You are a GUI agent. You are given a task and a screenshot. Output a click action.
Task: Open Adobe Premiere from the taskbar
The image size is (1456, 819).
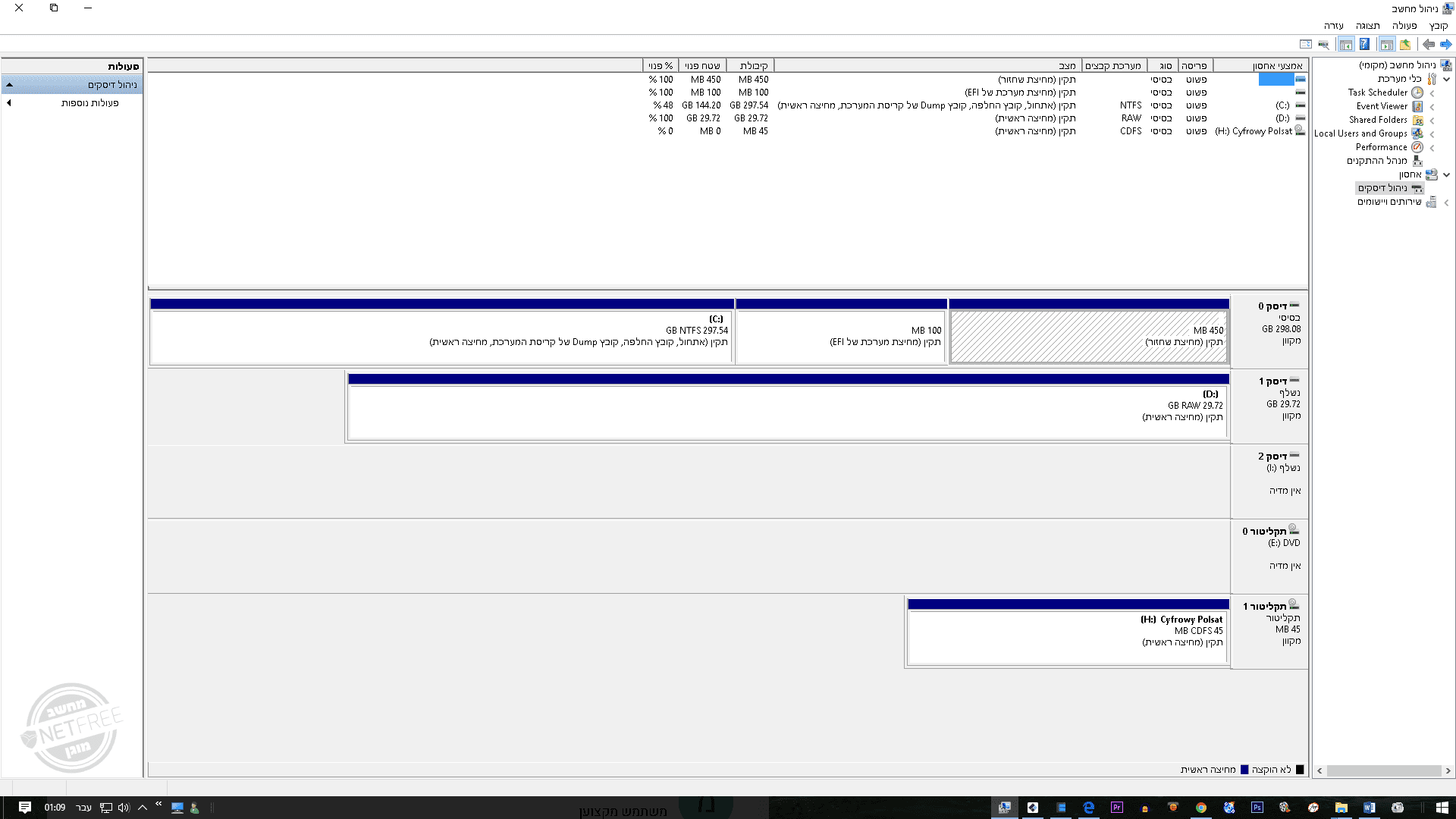pyautogui.click(x=1116, y=808)
